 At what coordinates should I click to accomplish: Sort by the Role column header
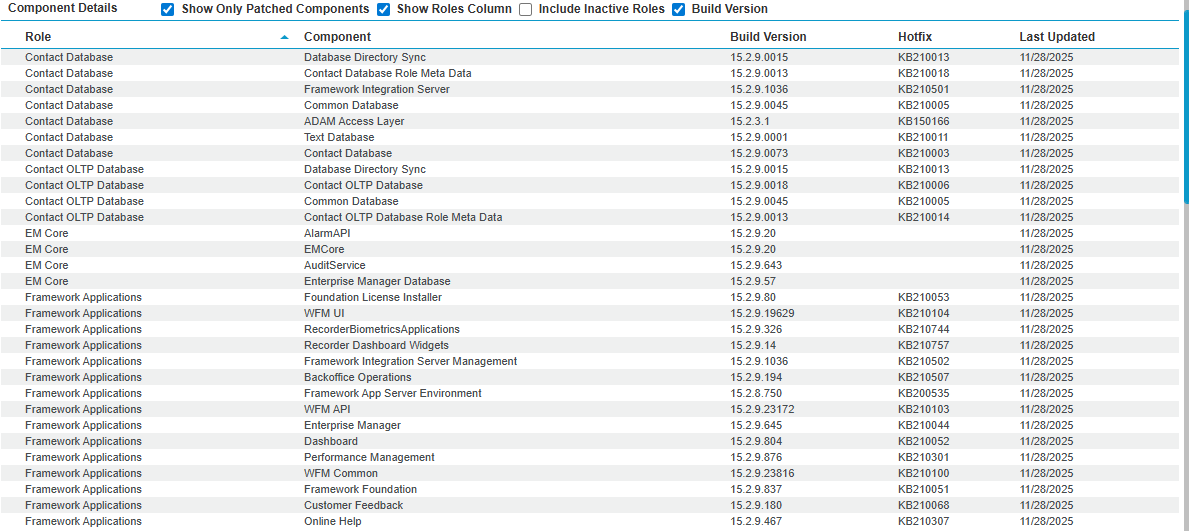(38, 37)
